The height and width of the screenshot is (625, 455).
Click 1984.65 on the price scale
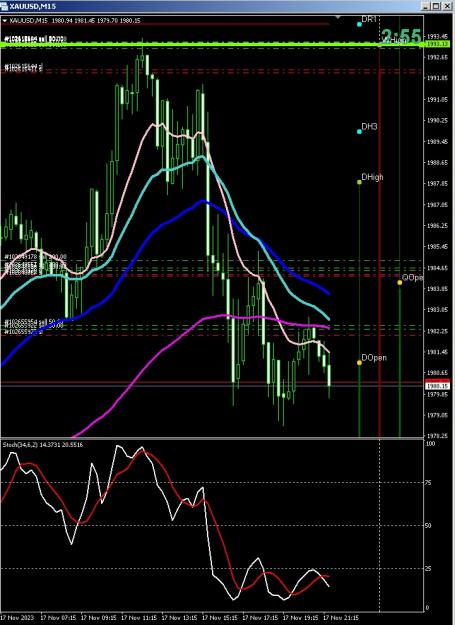click(435, 268)
